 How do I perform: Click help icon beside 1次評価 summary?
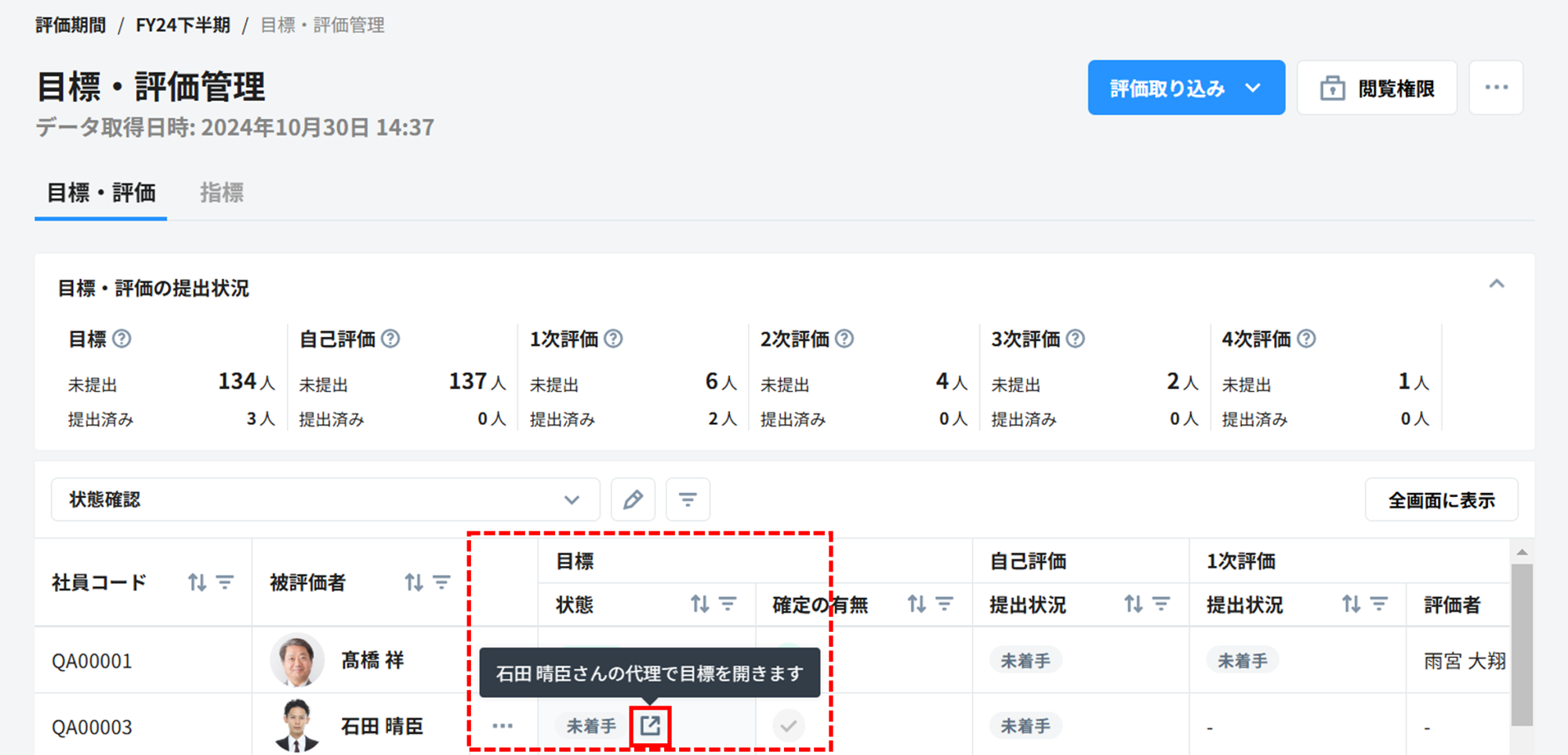[613, 339]
